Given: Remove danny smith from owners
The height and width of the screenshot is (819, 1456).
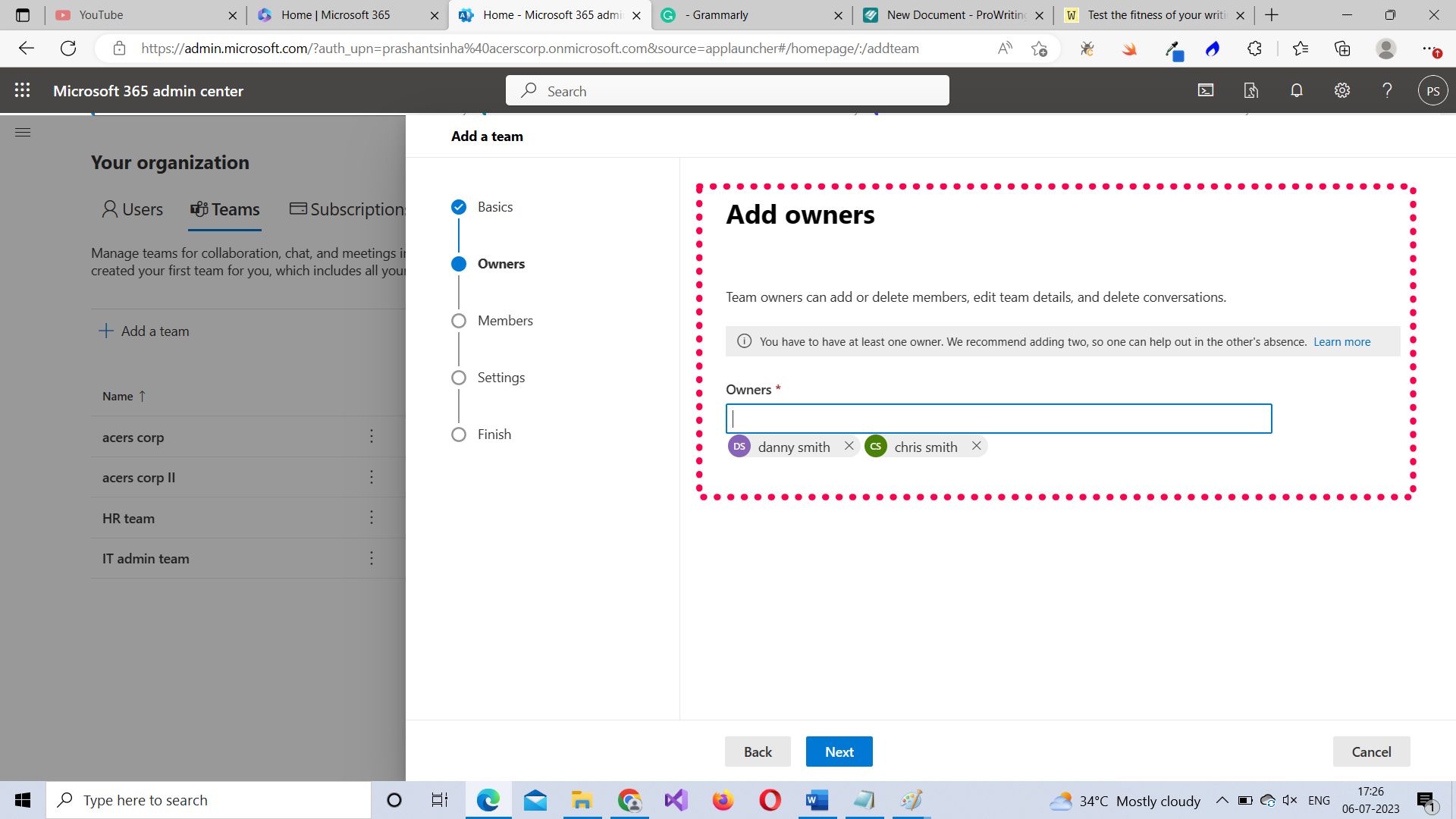Looking at the screenshot, I should point(849,446).
